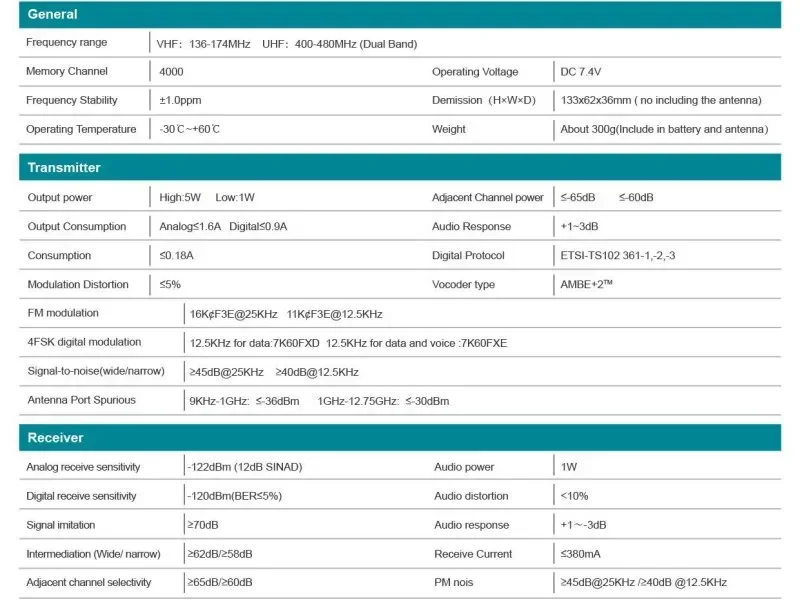
Task: Select ≥45dB@25KHz /≥40dB @12.5KHz value
Action: (x=643, y=583)
